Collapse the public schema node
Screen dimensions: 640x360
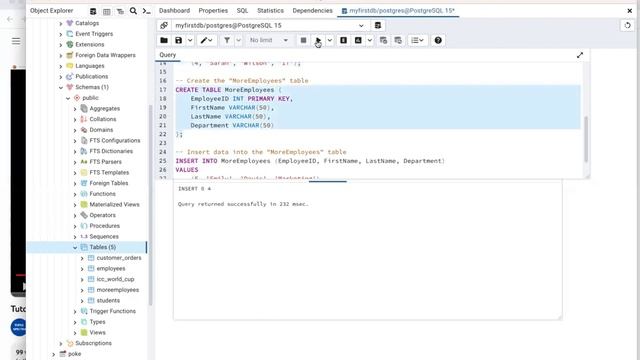(68, 98)
